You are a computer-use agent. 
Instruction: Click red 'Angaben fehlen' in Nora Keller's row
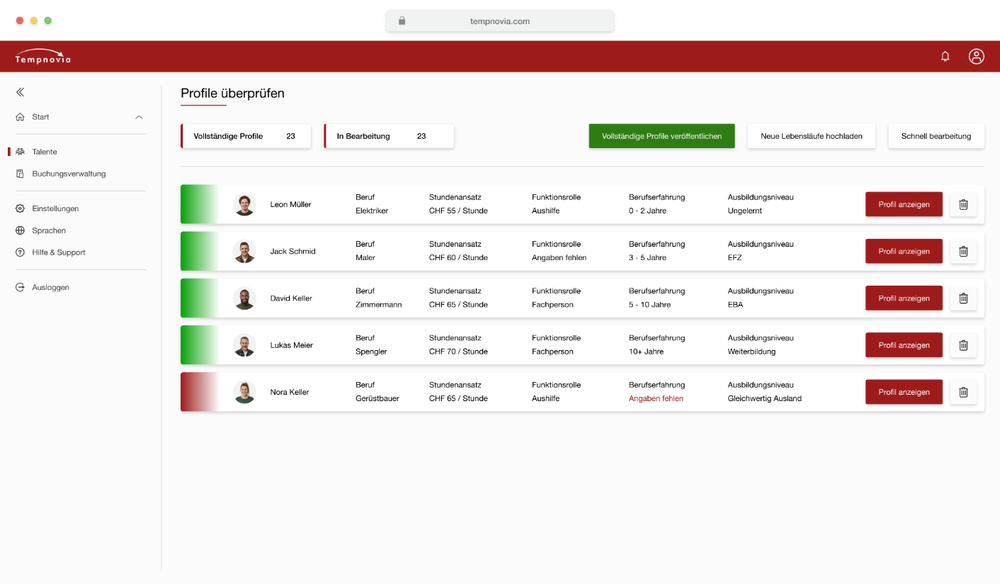point(656,398)
